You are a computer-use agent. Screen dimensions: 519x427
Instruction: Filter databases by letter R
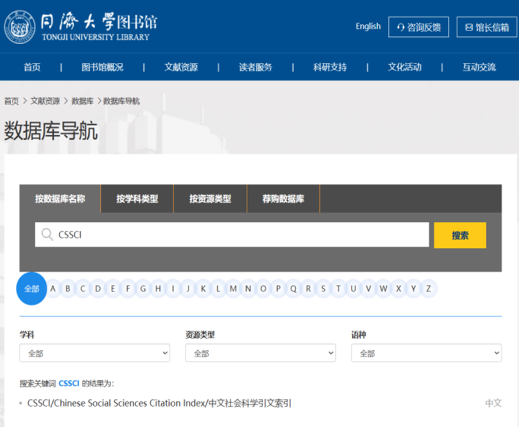[x=308, y=289]
